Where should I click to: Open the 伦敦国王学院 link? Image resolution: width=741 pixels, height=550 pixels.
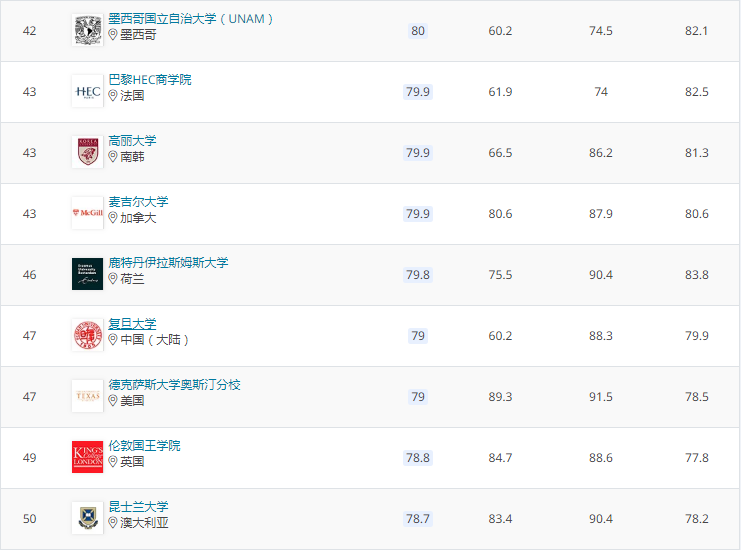tap(144, 446)
